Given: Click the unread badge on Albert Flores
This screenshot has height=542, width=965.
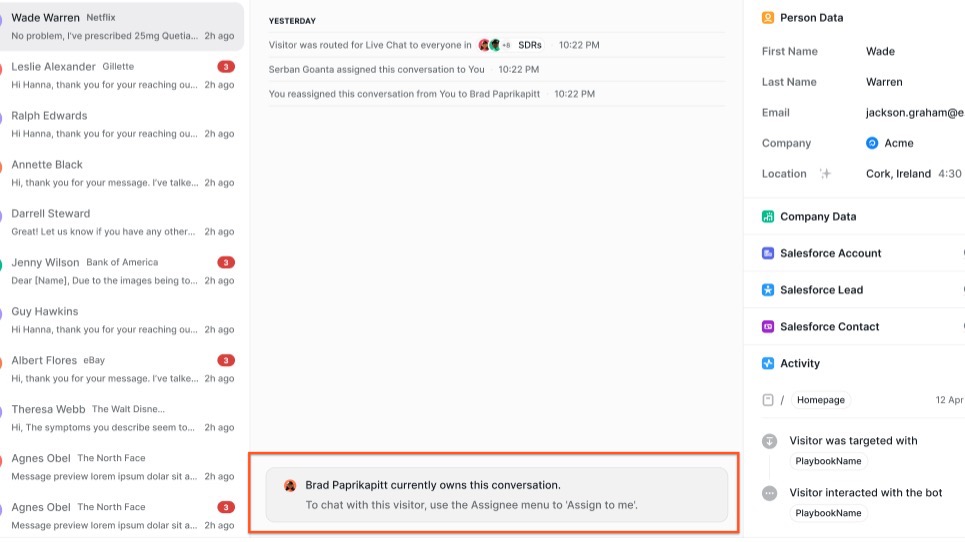Looking at the screenshot, I should coord(226,360).
